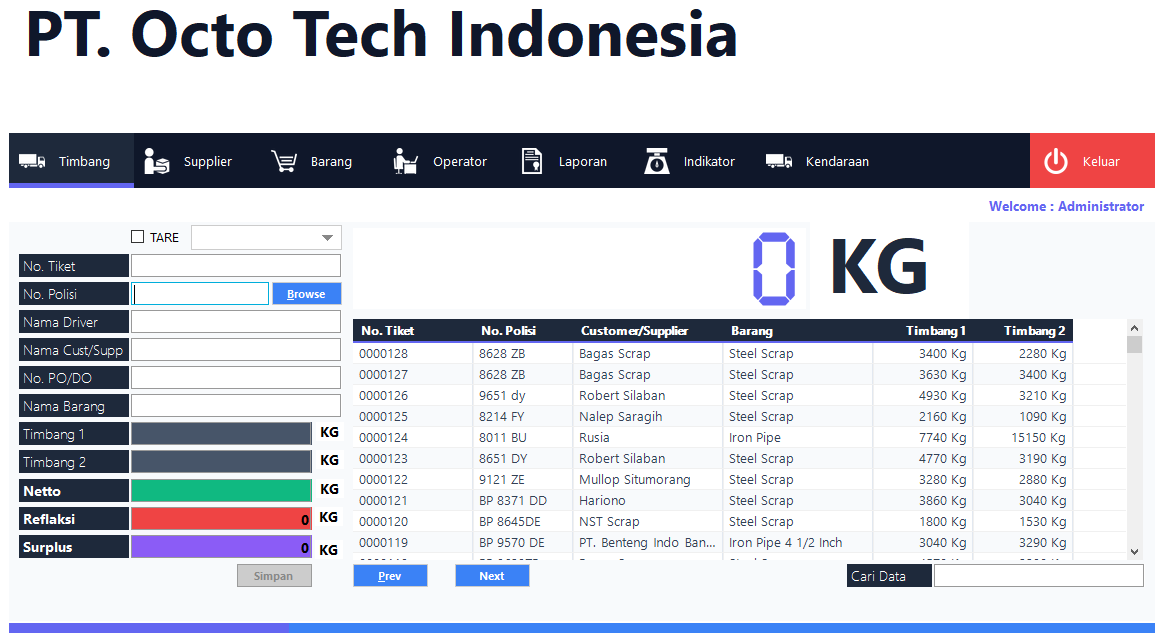1161x640 pixels.
Task: Enable the TARE checkbox
Action: [138, 237]
